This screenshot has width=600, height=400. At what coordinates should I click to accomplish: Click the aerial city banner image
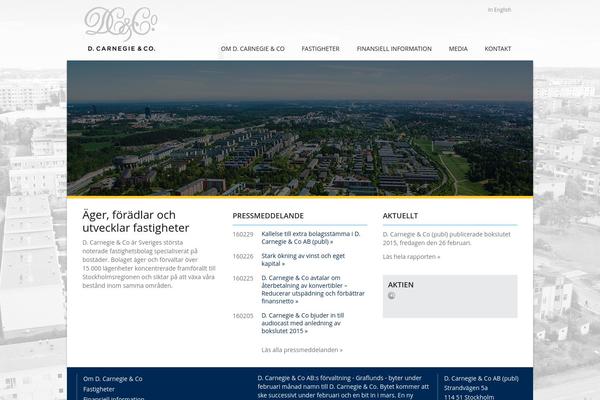coord(300,128)
